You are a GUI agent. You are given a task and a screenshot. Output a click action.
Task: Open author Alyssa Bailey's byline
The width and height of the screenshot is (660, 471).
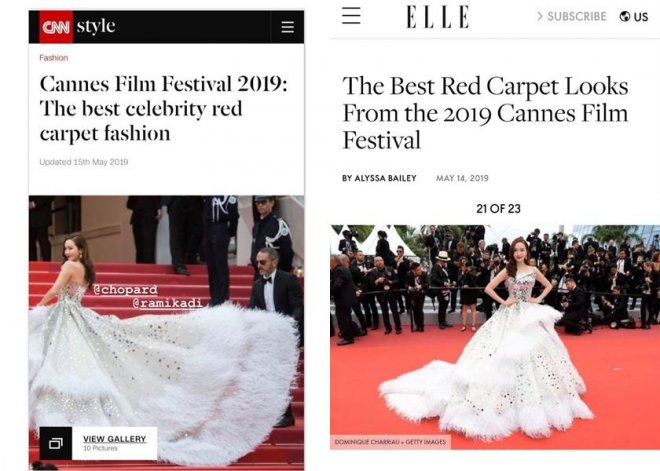[x=379, y=178]
